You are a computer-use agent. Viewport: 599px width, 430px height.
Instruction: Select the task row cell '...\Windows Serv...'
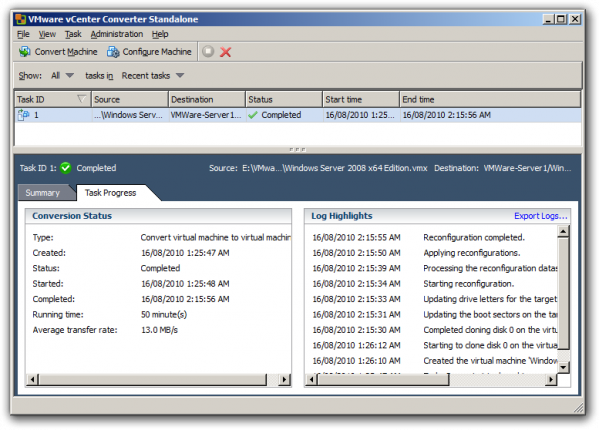pos(129,115)
